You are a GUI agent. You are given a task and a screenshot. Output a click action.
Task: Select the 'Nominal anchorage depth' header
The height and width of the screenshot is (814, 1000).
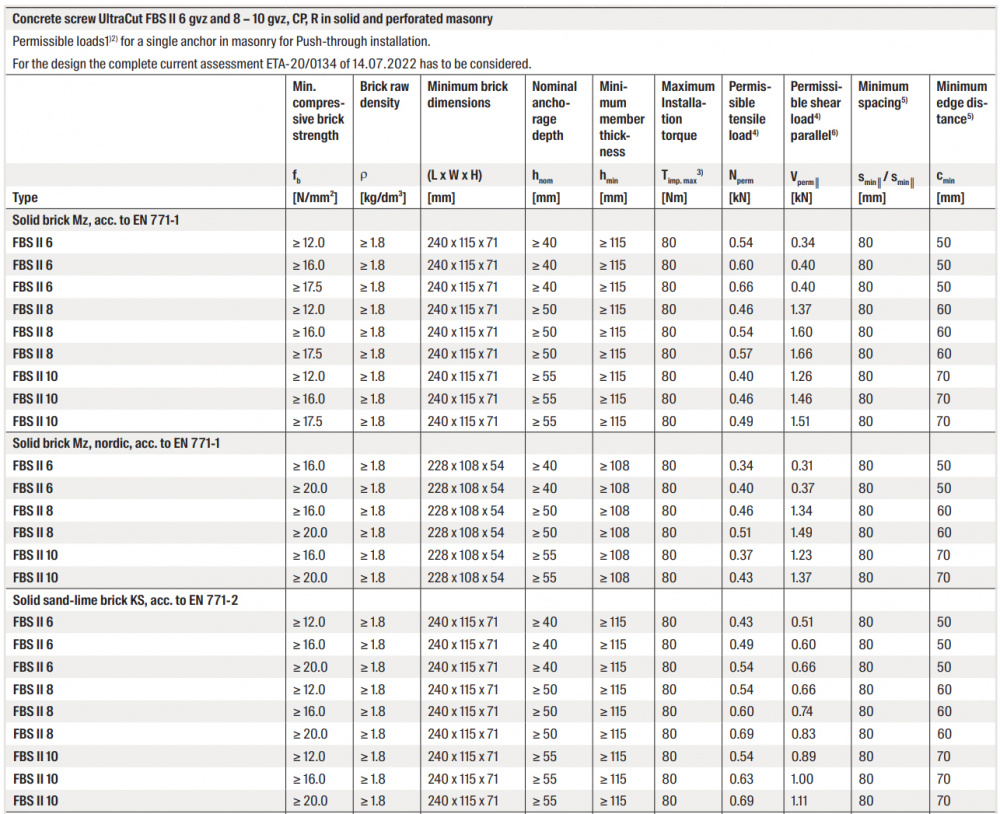[x=554, y=111]
